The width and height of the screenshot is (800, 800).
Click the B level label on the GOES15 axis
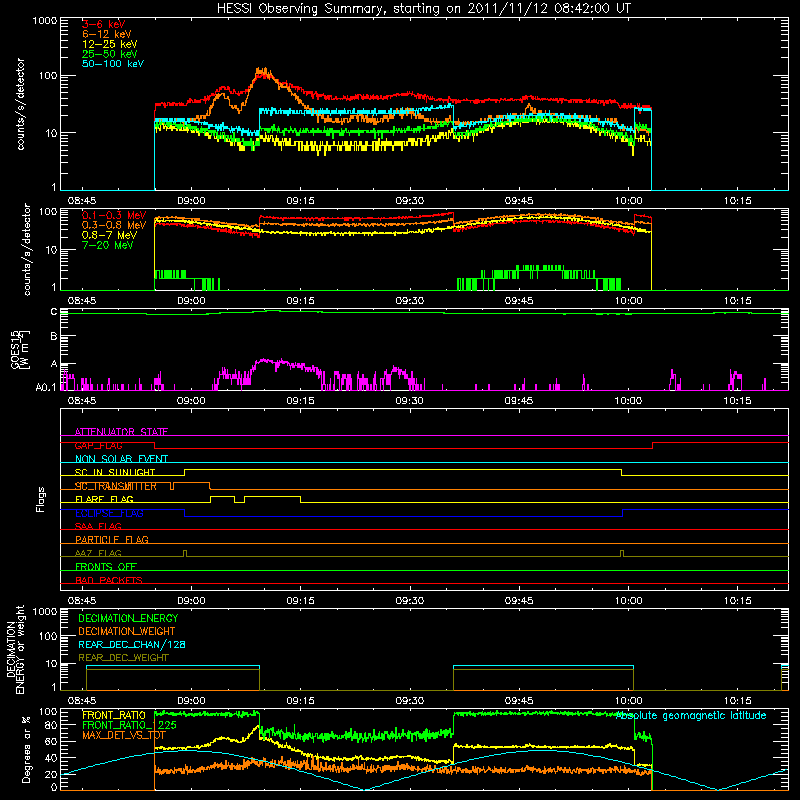pos(54,336)
